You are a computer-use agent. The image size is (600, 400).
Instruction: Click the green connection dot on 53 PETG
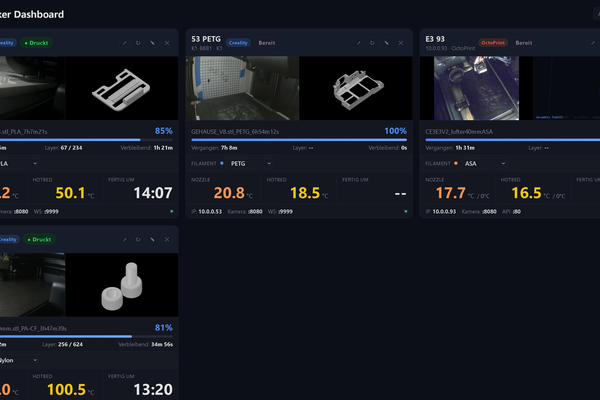coord(406,211)
